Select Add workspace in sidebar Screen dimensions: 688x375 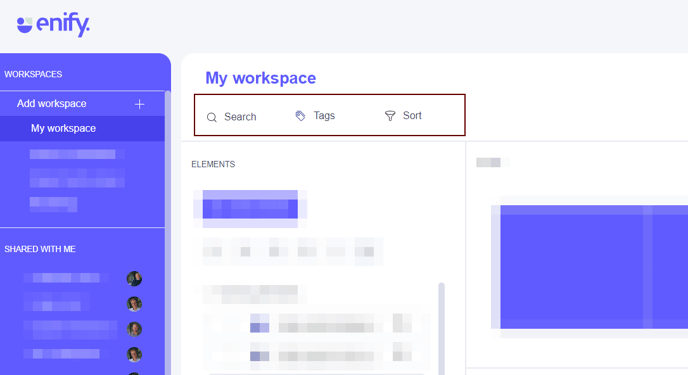pyautogui.click(x=82, y=104)
